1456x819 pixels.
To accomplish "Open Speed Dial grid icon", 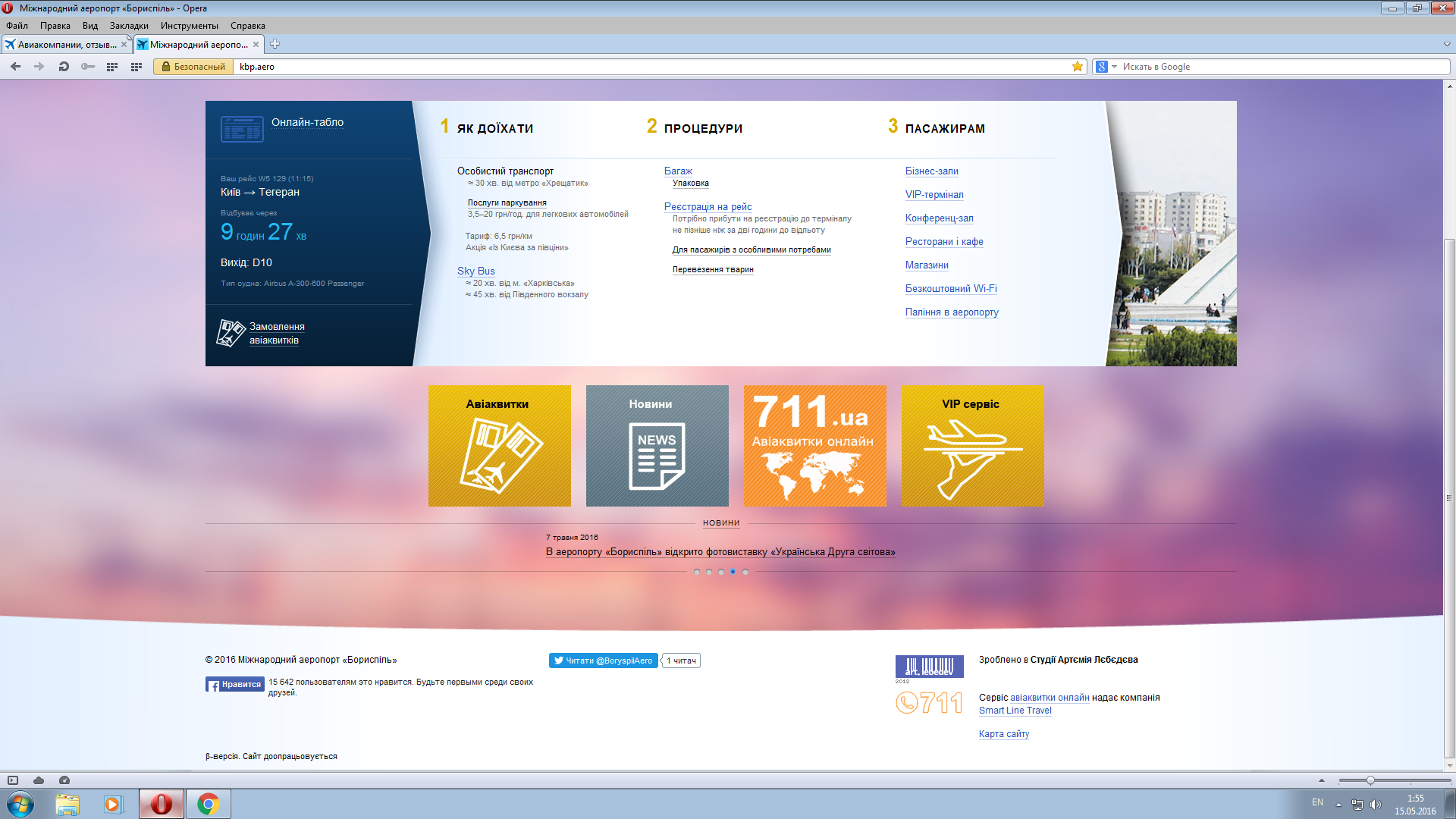I will tap(112, 67).
